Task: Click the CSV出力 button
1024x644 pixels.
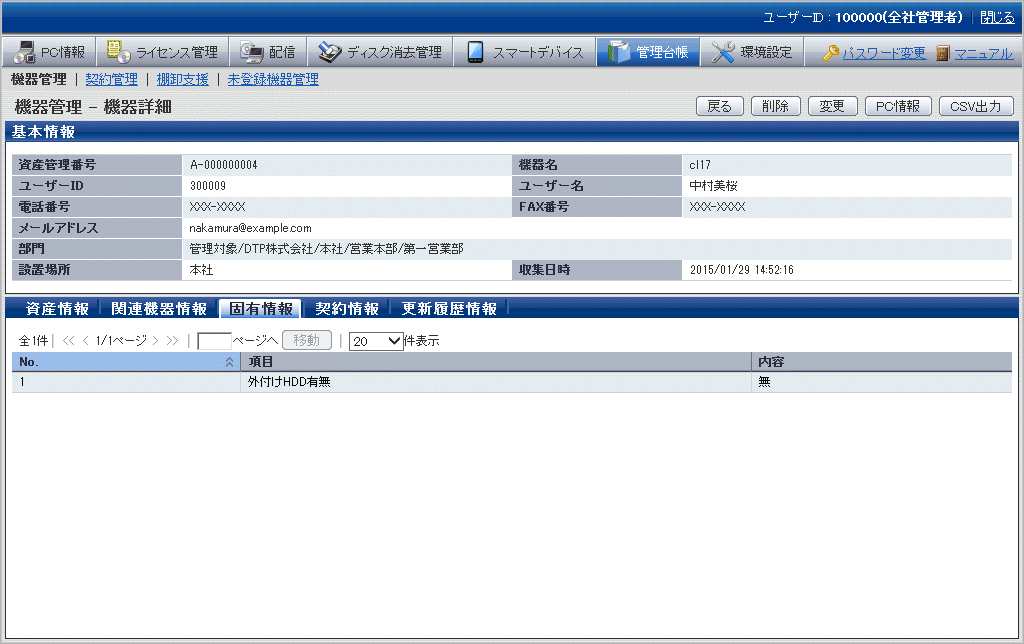Action: [x=976, y=106]
